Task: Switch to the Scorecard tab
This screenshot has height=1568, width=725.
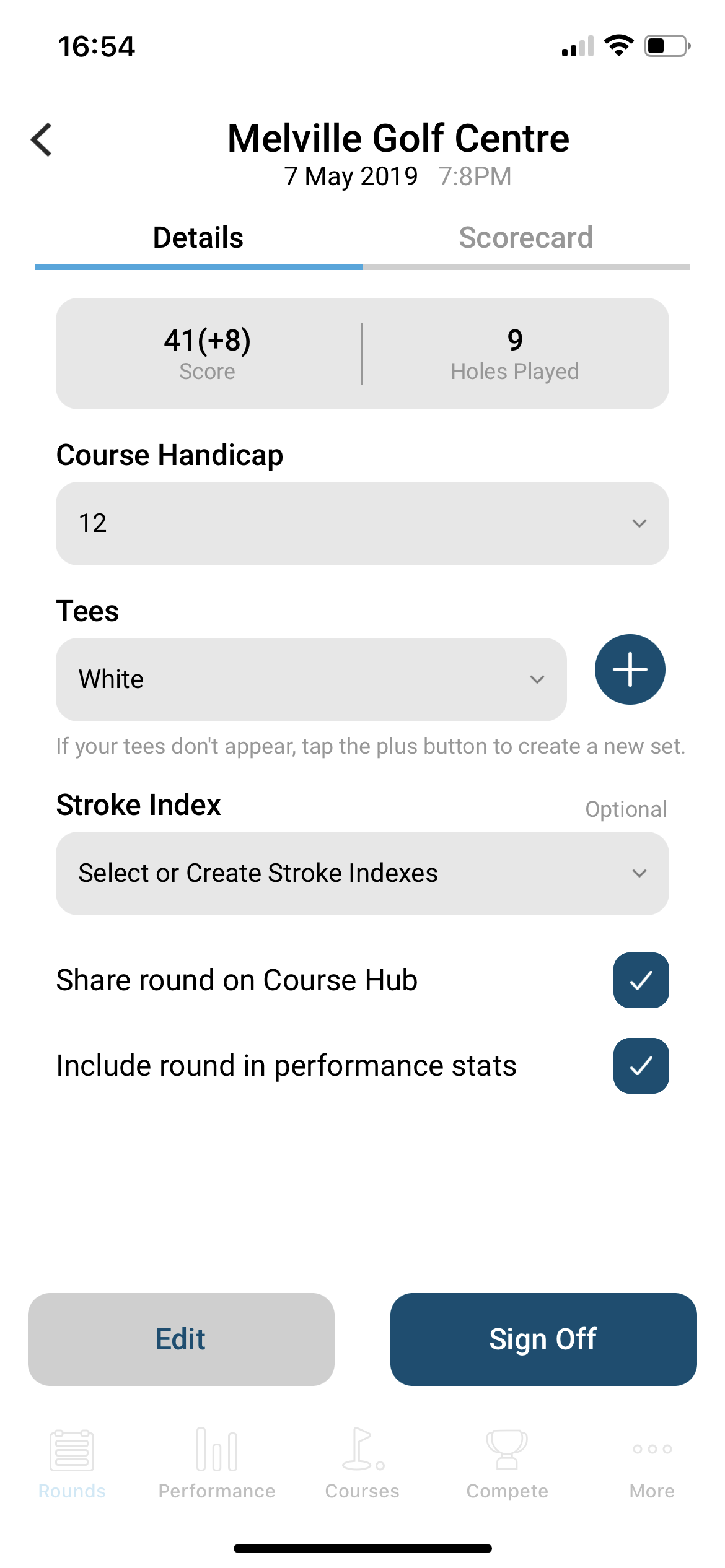Action: (x=526, y=238)
